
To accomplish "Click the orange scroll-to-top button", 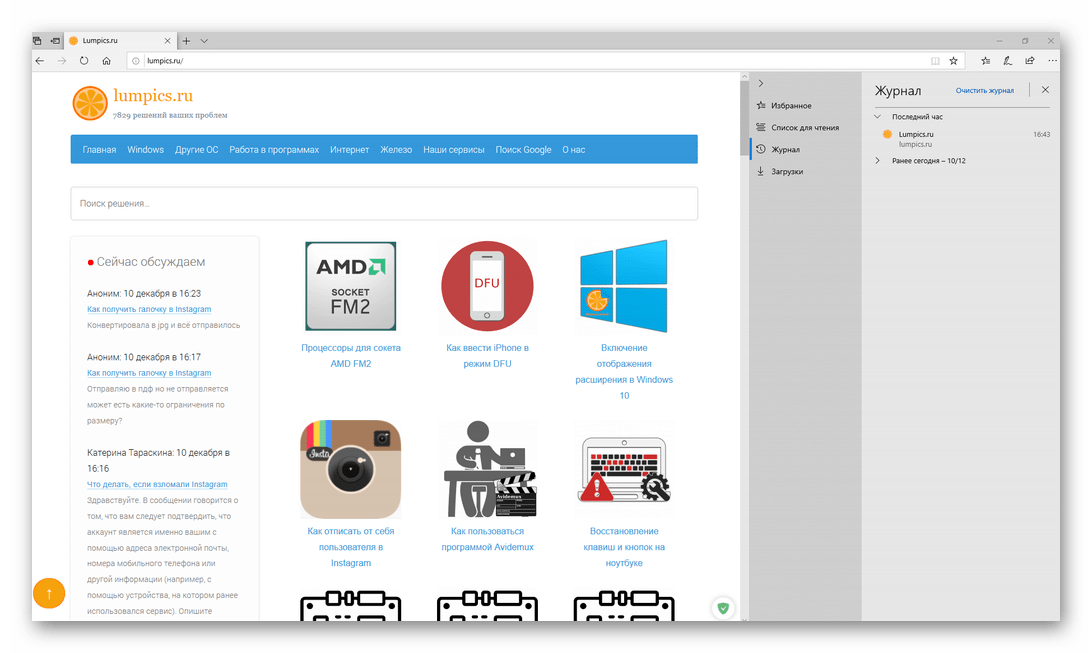I will tap(49, 593).
